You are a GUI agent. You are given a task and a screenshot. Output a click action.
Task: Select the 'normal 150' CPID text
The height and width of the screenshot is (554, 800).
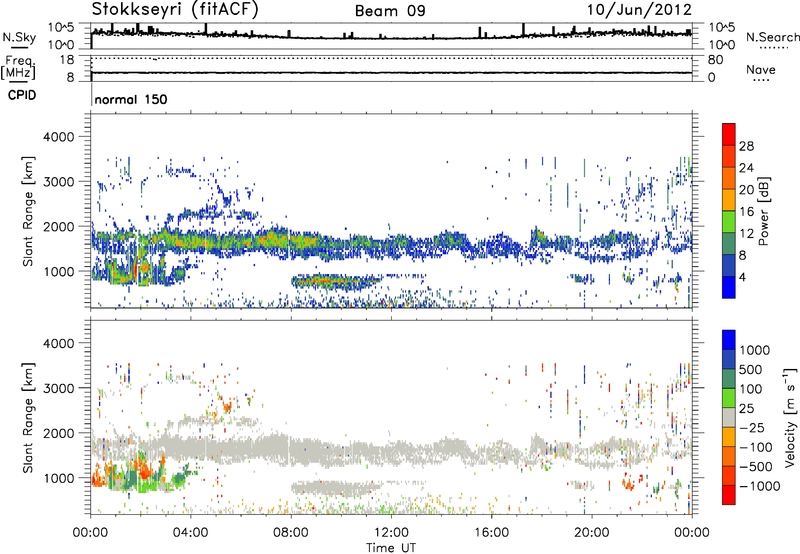pos(131,99)
